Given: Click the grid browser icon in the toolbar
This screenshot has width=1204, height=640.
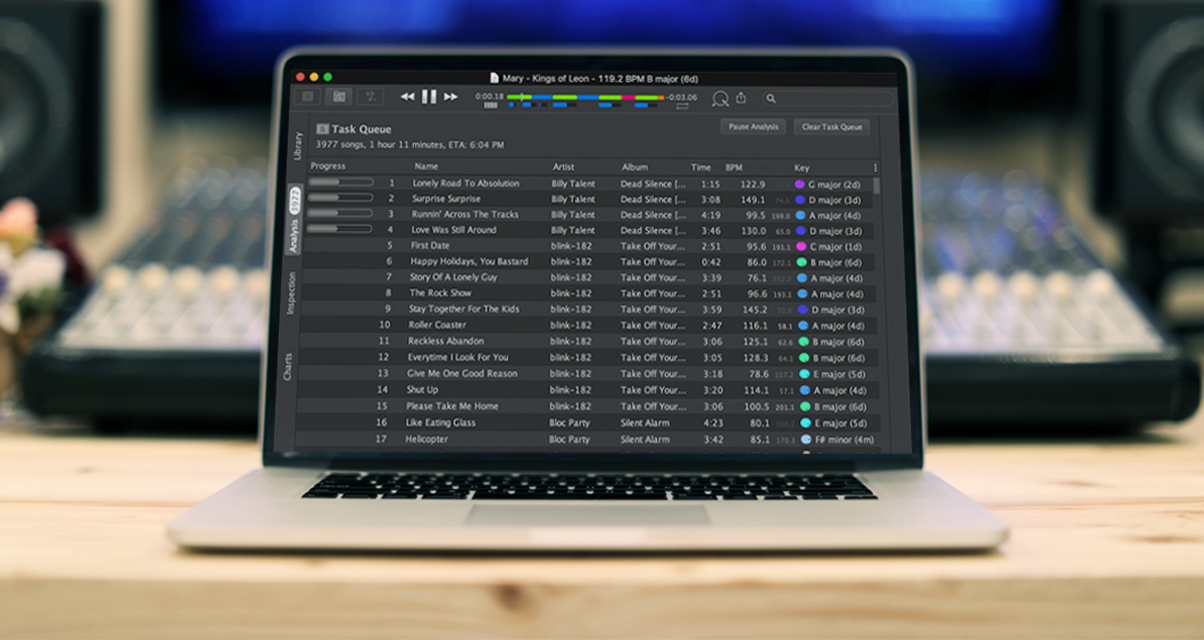Looking at the screenshot, I should 339,97.
